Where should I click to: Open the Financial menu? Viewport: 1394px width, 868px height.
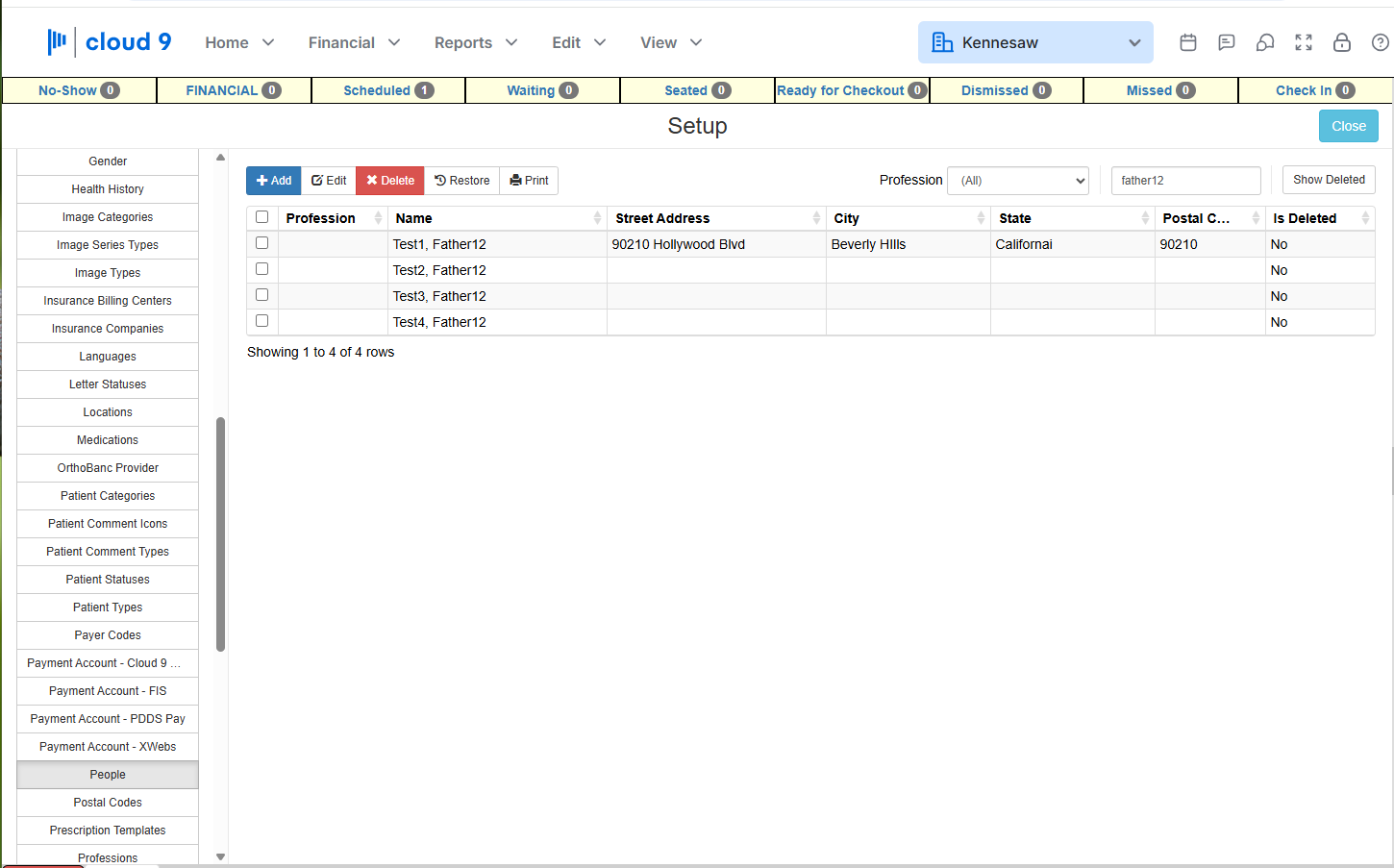(x=354, y=42)
